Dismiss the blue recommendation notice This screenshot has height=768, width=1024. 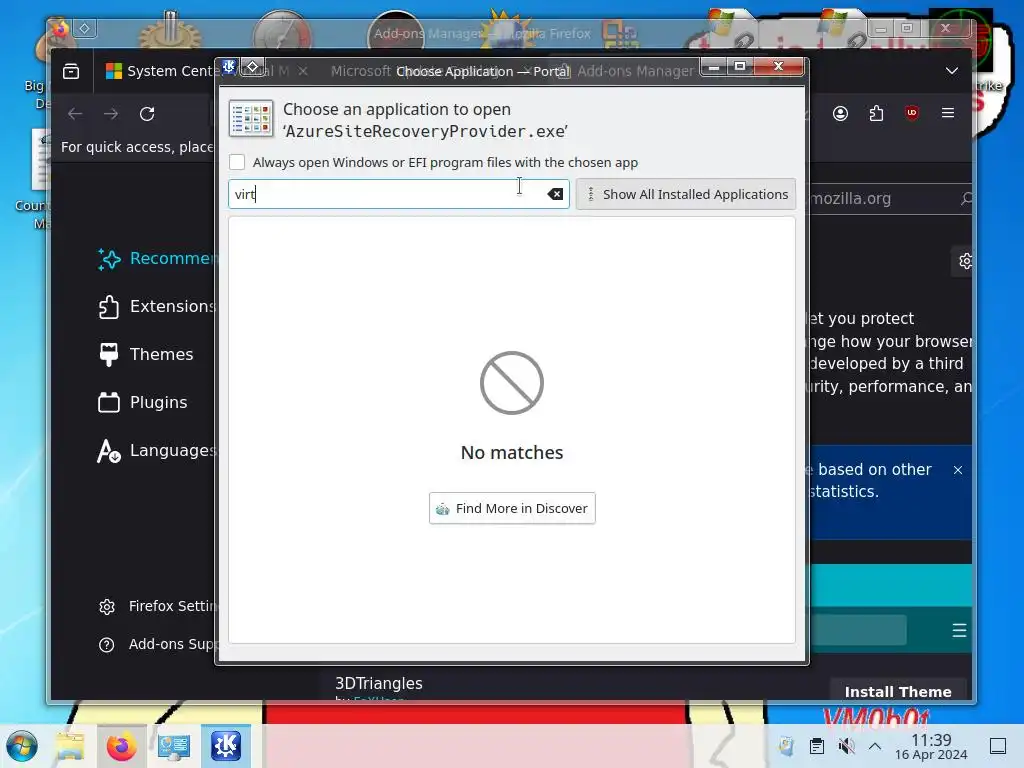tap(957, 470)
